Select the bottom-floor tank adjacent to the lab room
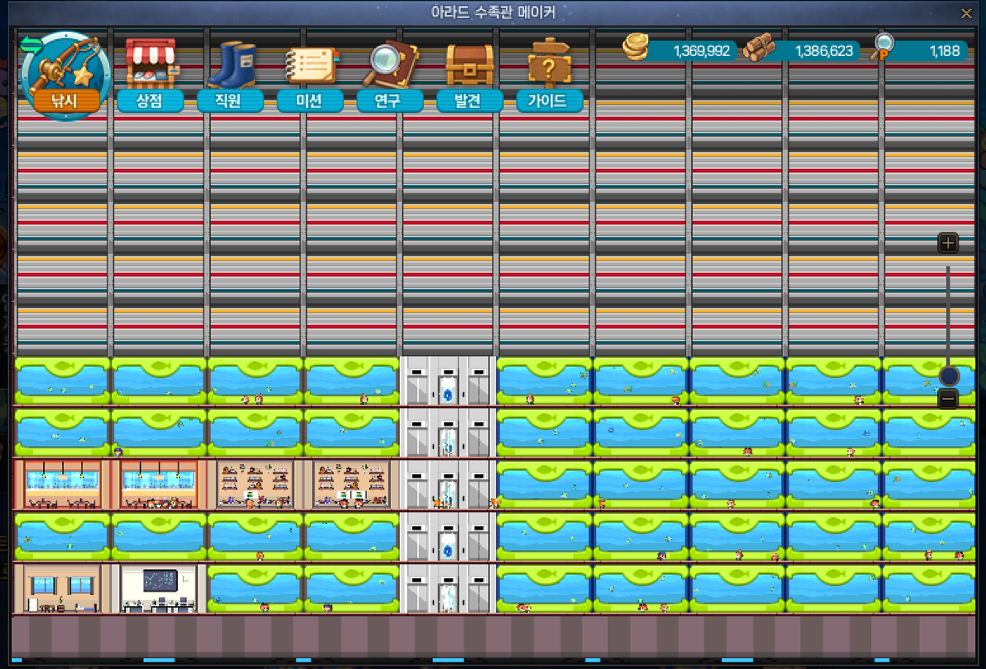 (x=255, y=589)
